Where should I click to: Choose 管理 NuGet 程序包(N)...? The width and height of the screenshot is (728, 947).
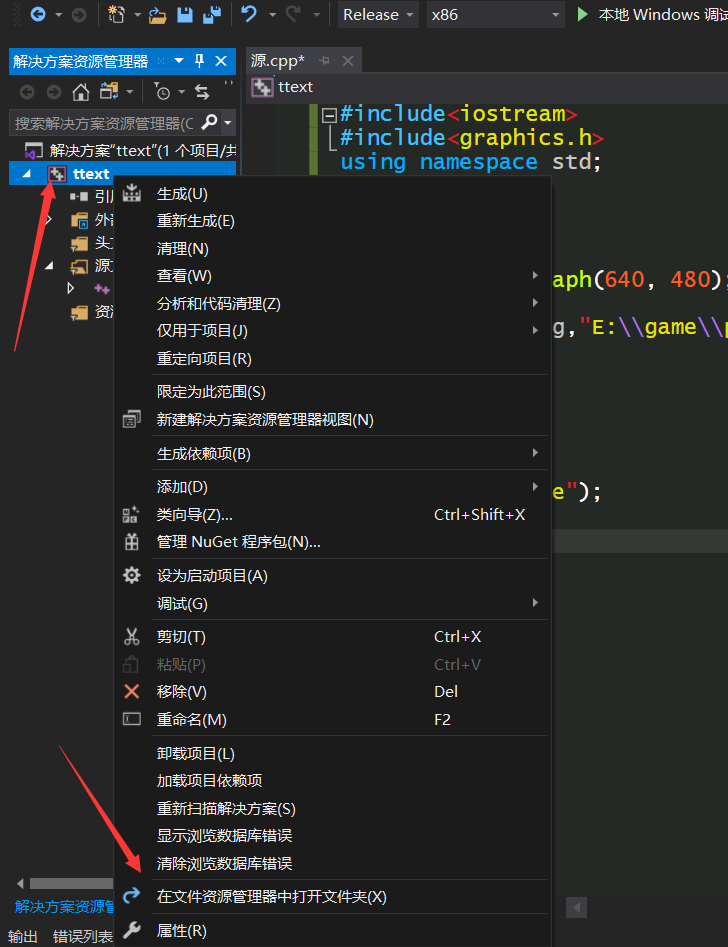coord(332,542)
